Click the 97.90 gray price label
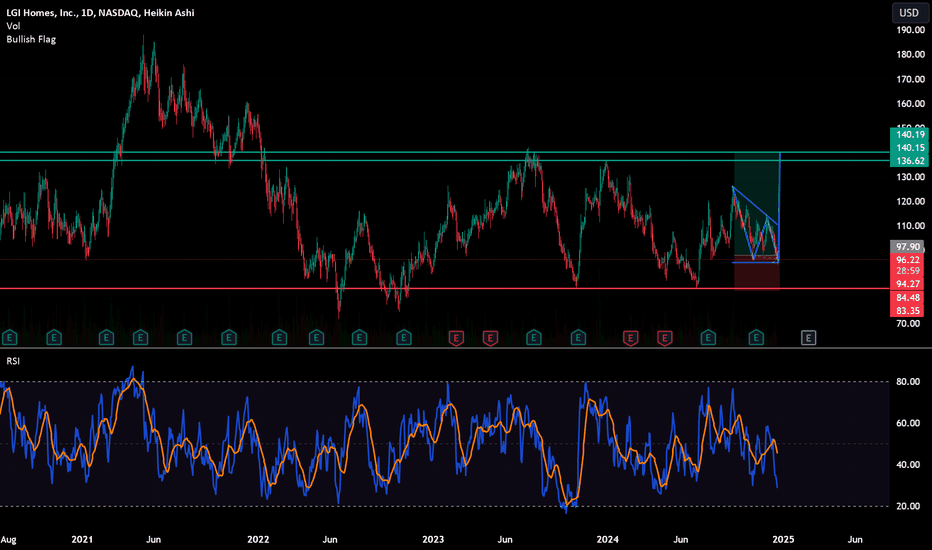Screen dimensions: 932x550 click(908, 247)
